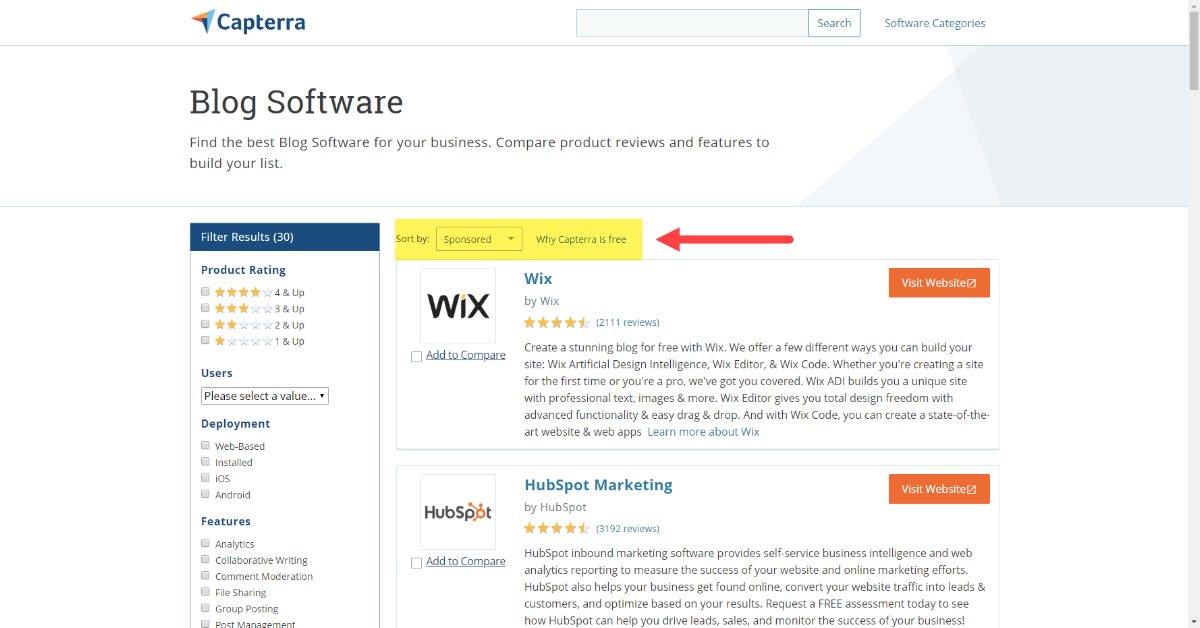1200x628 pixels.
Task: Open the Wix logo thumbnail
Action: click(458, 306)
